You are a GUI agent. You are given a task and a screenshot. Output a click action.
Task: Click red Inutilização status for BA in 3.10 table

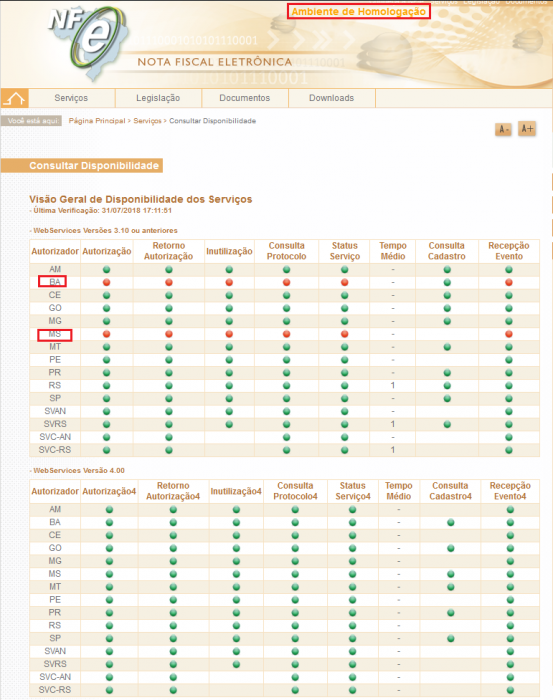[229, 283]
